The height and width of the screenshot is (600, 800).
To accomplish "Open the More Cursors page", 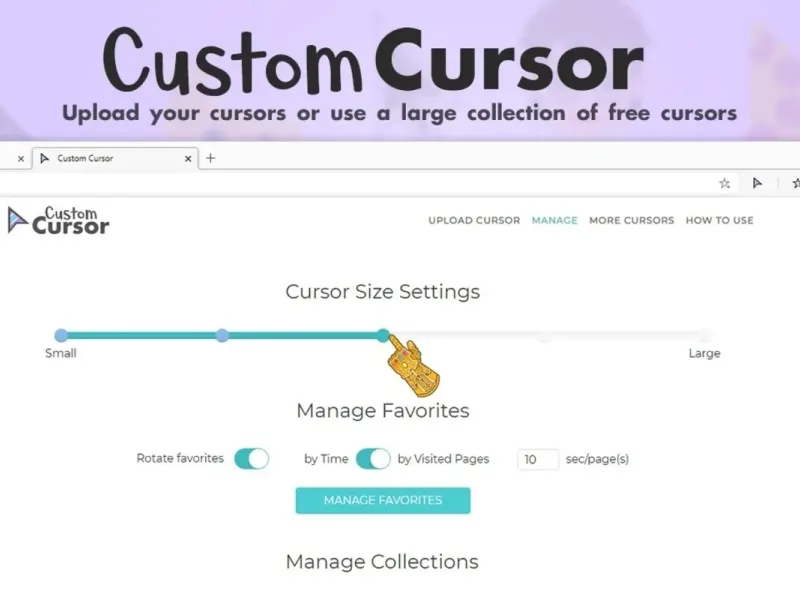I will pos(632,220).
